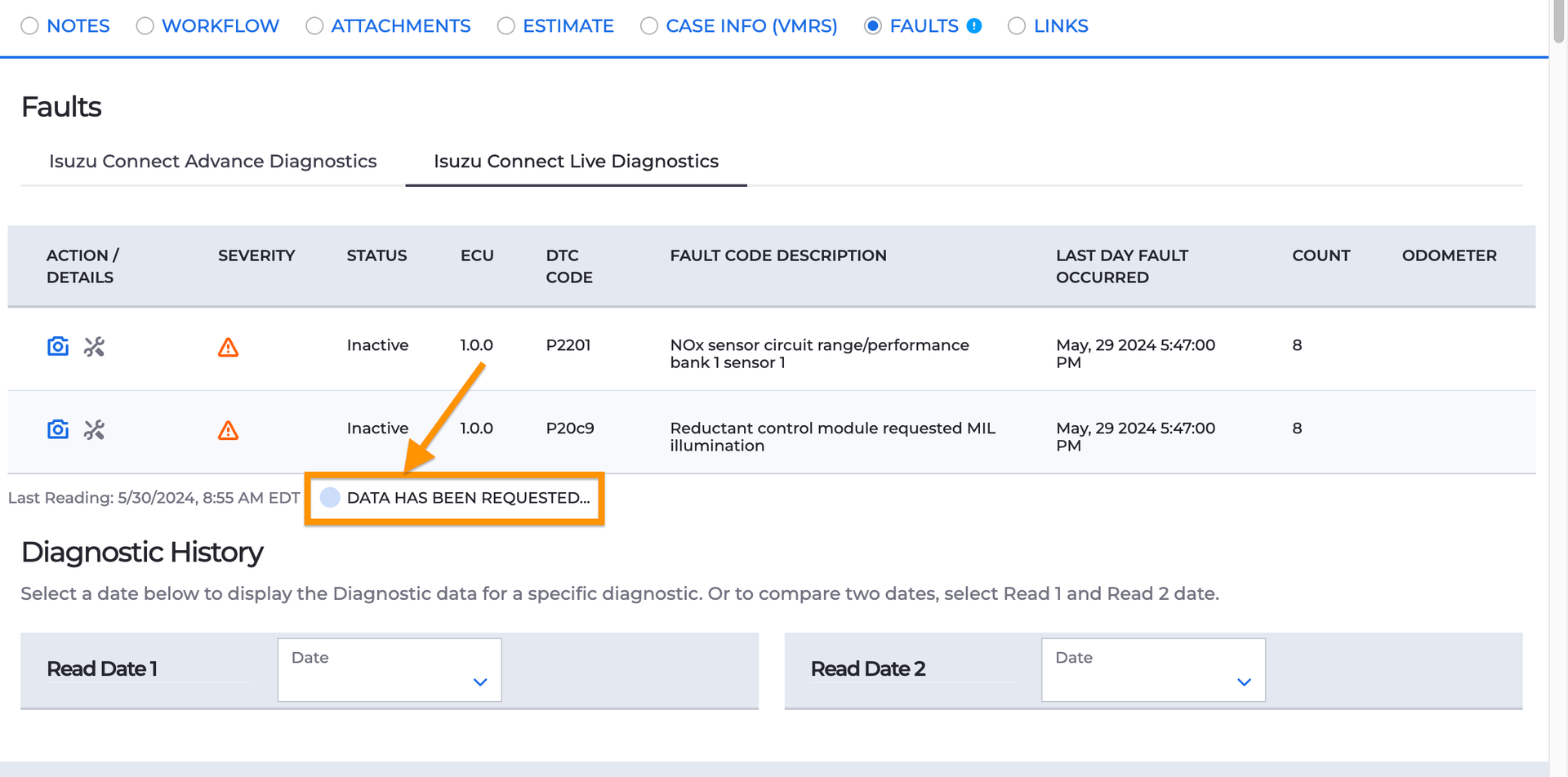Select the CASE INFO (VMRS) radio option
Image resolution: width=1568 pixels, height=777 pixels.
tap(649, 26)
